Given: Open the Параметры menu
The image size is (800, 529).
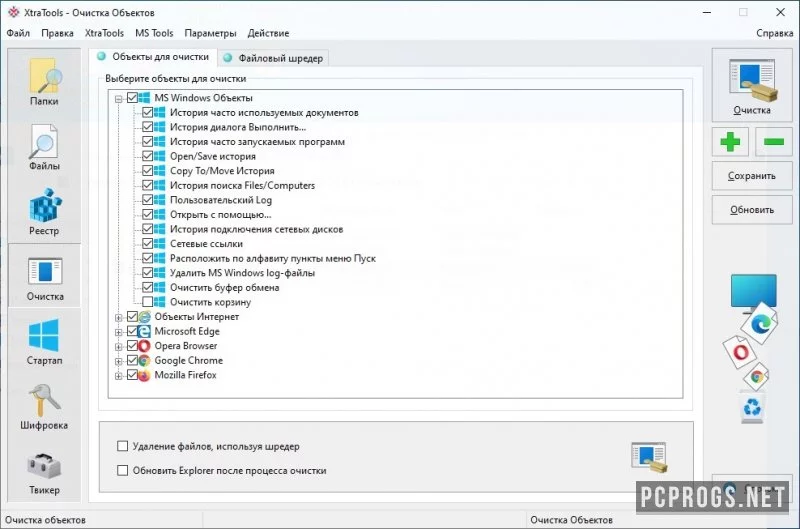Looking at the screenshot, I should [210, 33].
